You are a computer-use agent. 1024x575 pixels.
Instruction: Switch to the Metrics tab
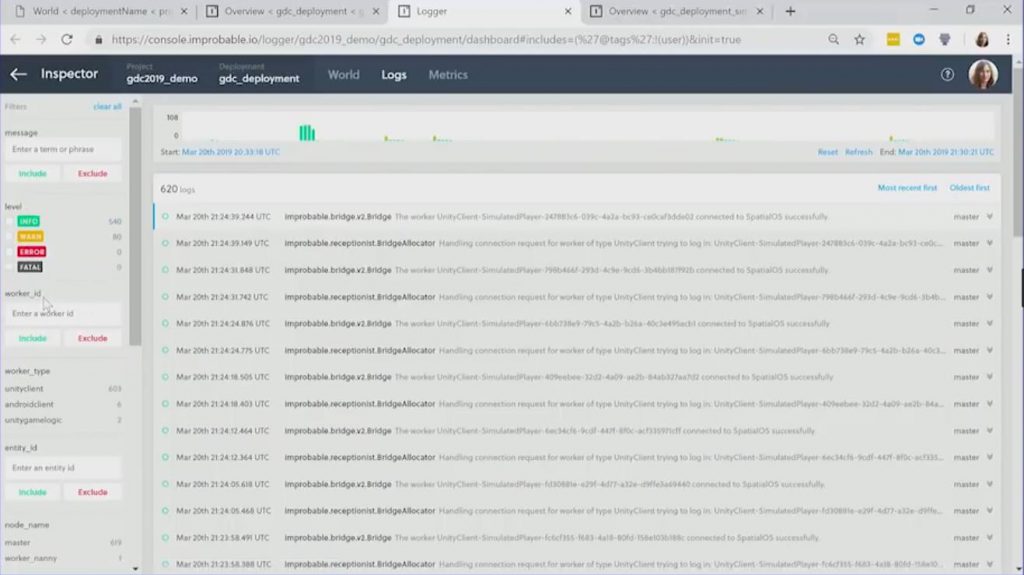click(448, 74)
